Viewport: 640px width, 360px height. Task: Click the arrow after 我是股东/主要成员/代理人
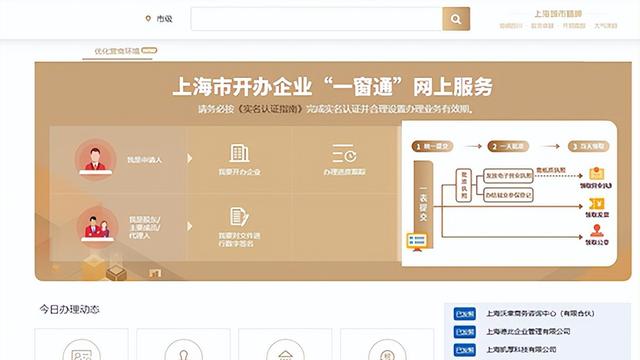189,227
